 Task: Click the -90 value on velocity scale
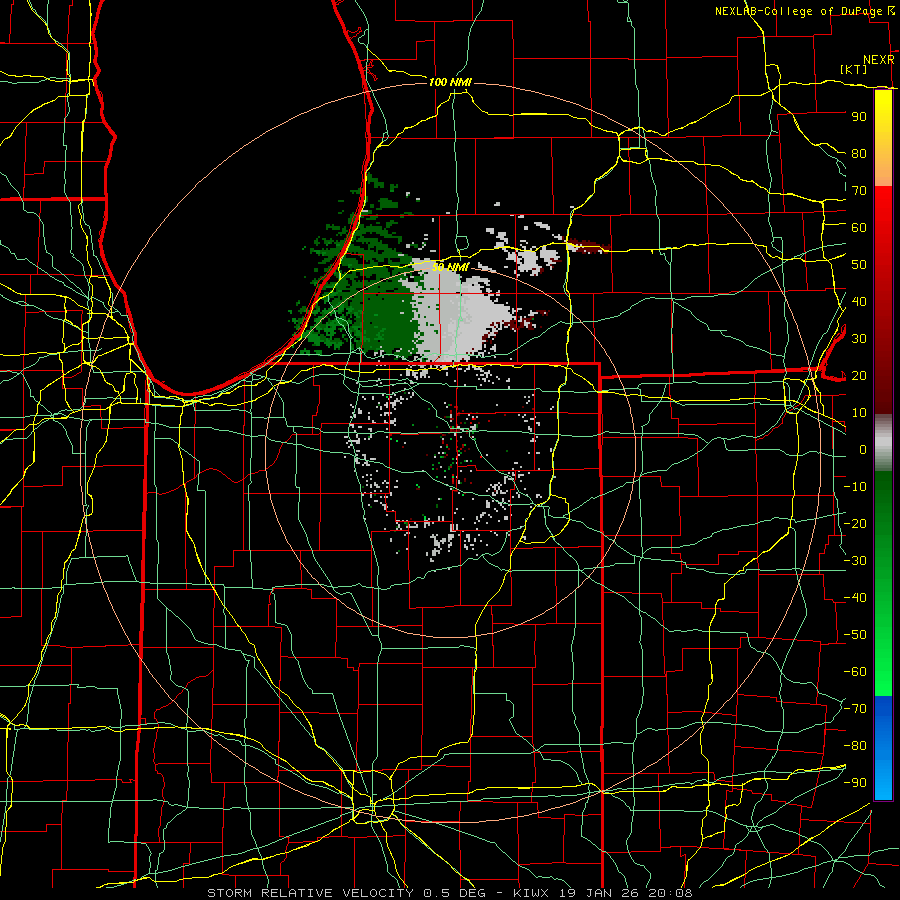(x=855, y=783)
